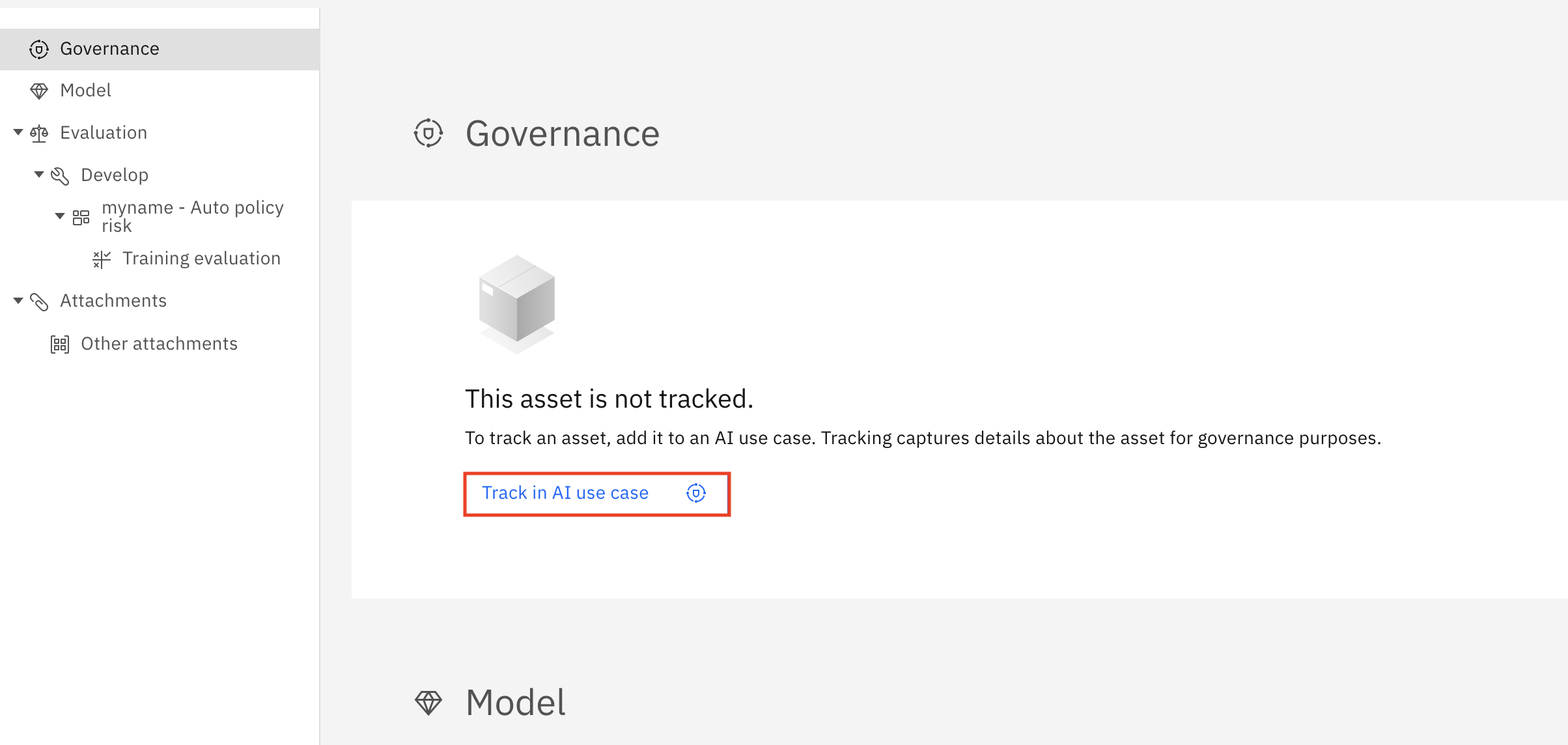Collapse the Attachments tree section

[18, 300]
